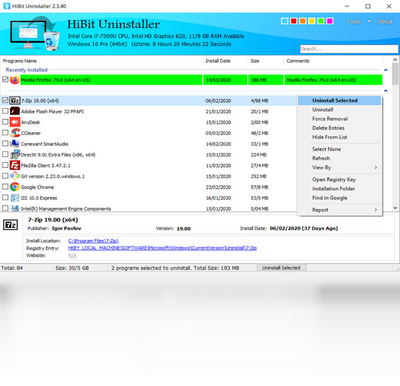Click Refresh in context menu

[339, 158]
